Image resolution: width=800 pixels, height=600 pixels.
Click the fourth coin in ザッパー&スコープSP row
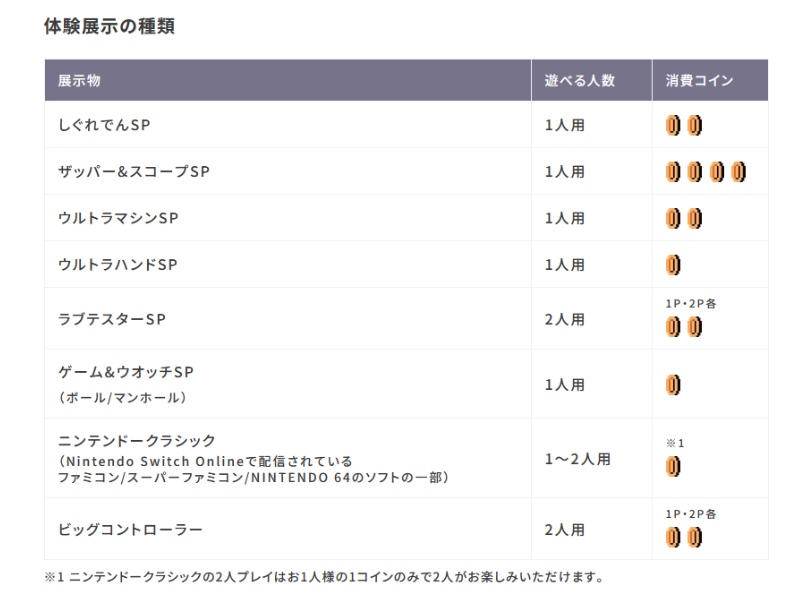739,172
